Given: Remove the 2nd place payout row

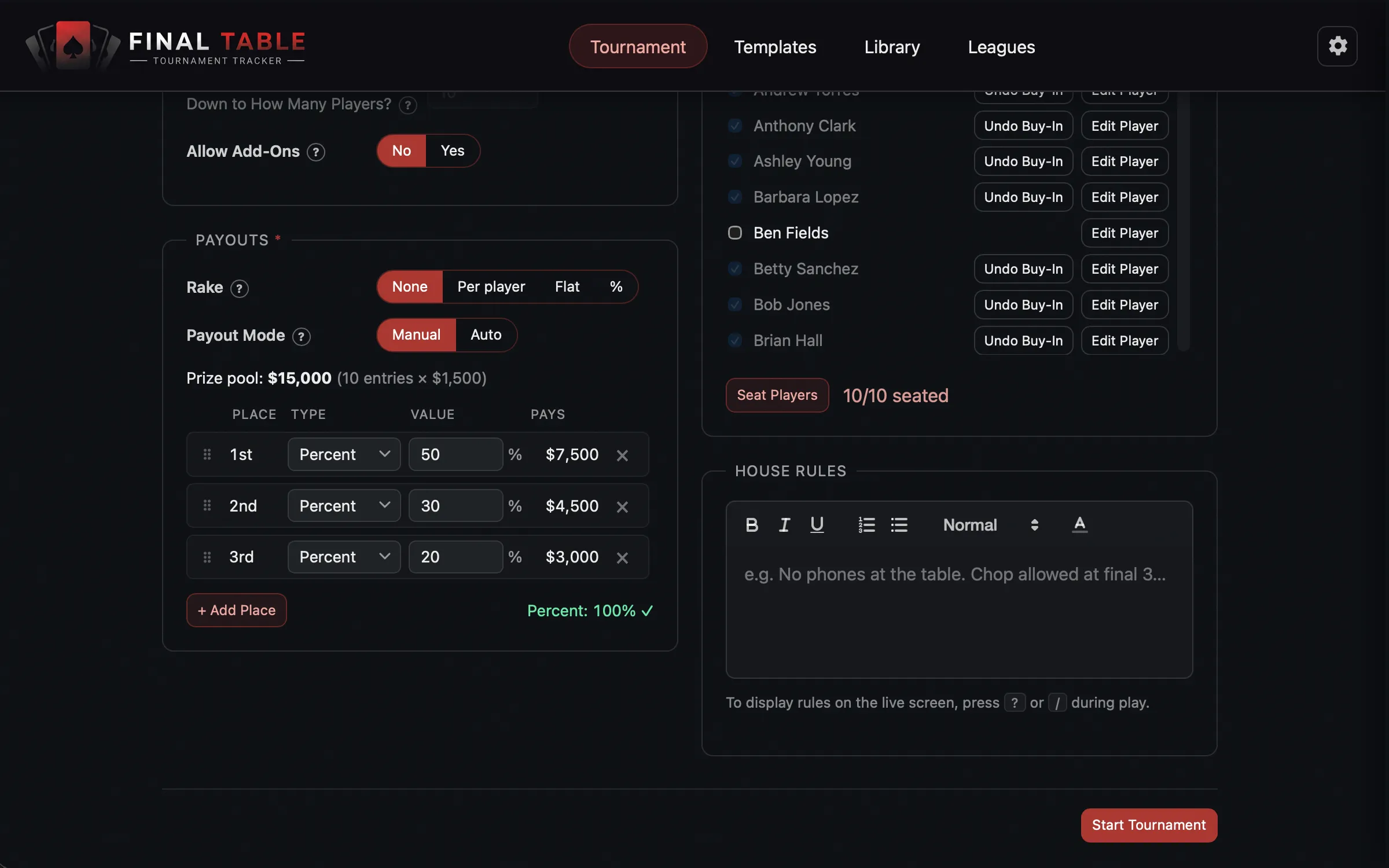Looking at the screenshot, I should point(622,507).
